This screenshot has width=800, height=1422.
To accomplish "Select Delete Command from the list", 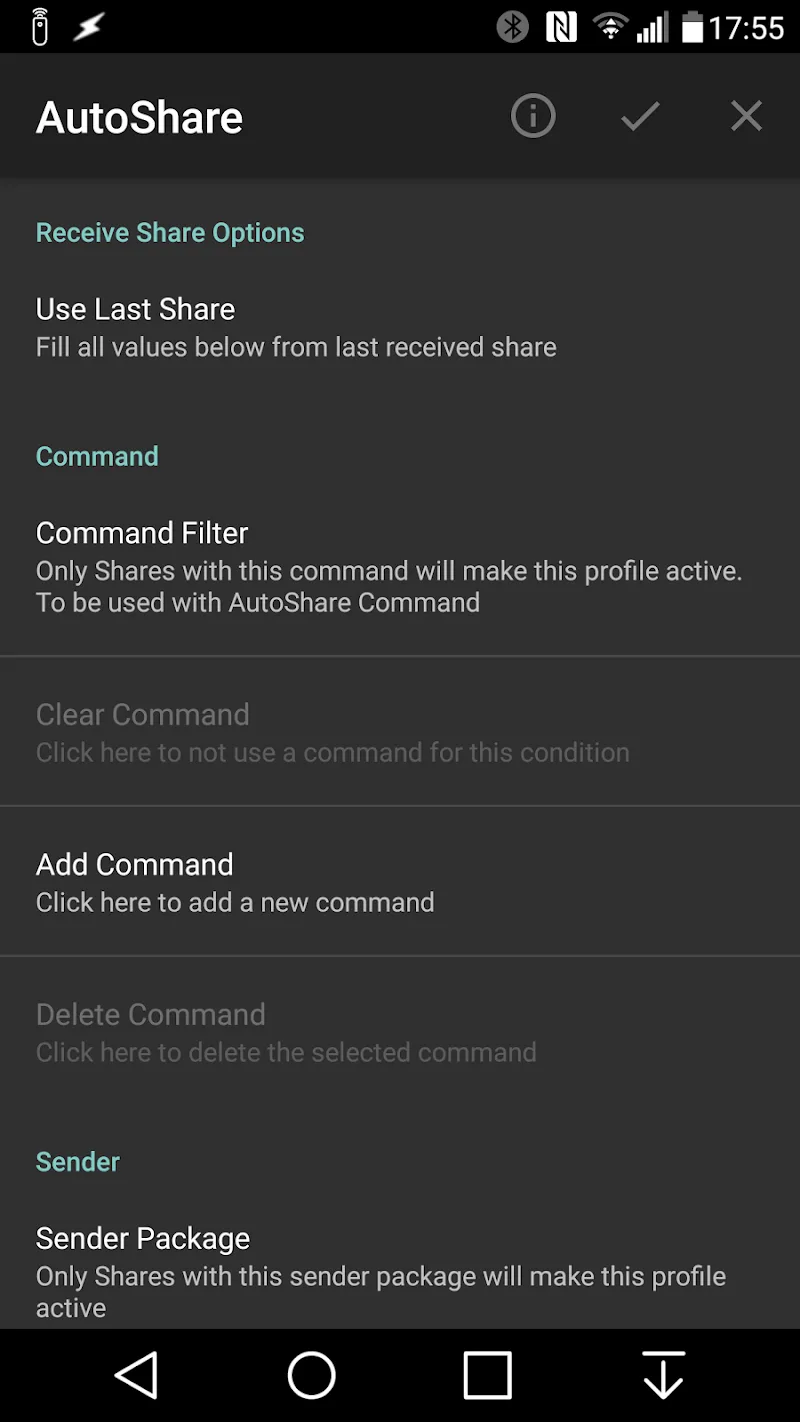I will [x=286, y=1030].
